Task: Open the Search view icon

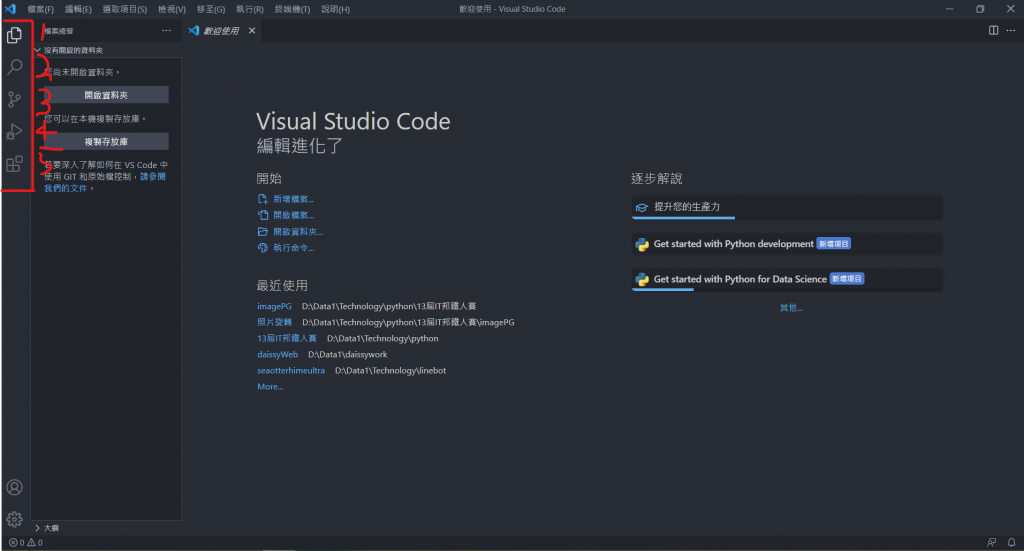Action: click(14, 67)
